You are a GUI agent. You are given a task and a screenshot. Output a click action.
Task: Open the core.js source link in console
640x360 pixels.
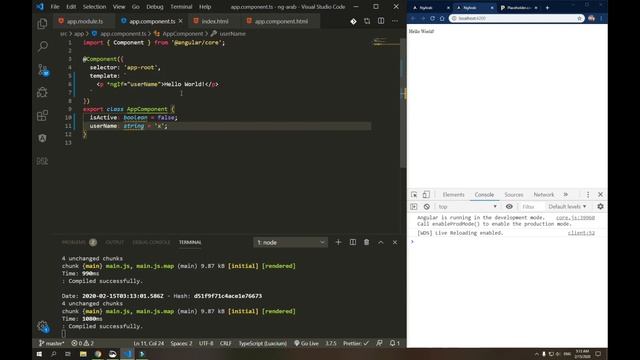coord(575,218)
